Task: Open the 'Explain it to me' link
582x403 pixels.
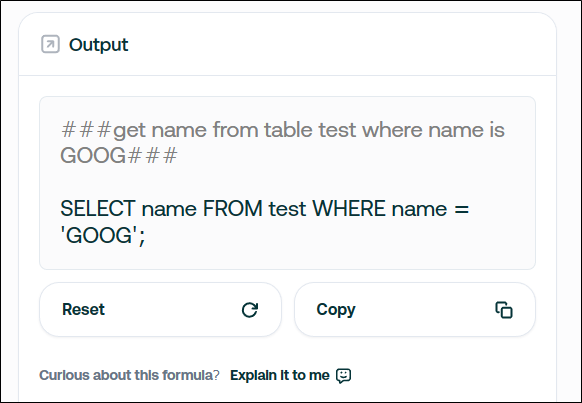Action: pos(280,375)
